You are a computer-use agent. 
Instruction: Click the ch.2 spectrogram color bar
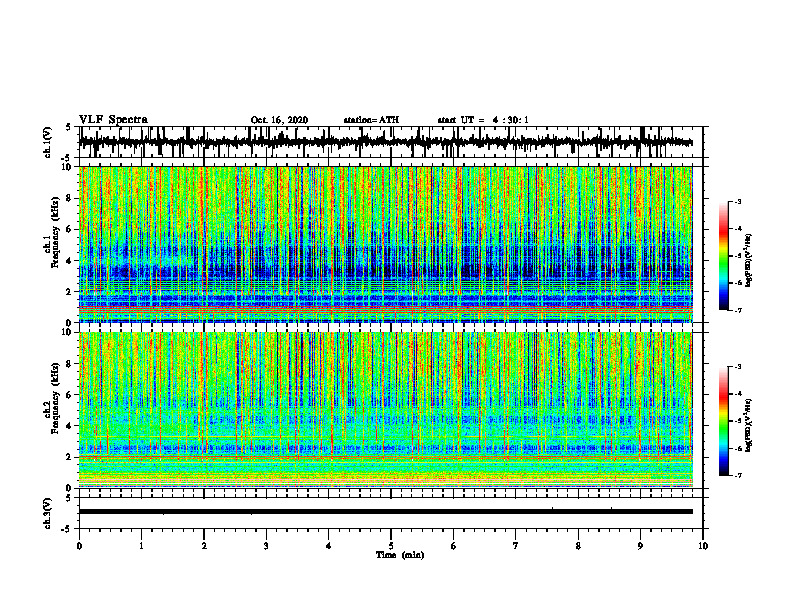click(x=724, y=421)
